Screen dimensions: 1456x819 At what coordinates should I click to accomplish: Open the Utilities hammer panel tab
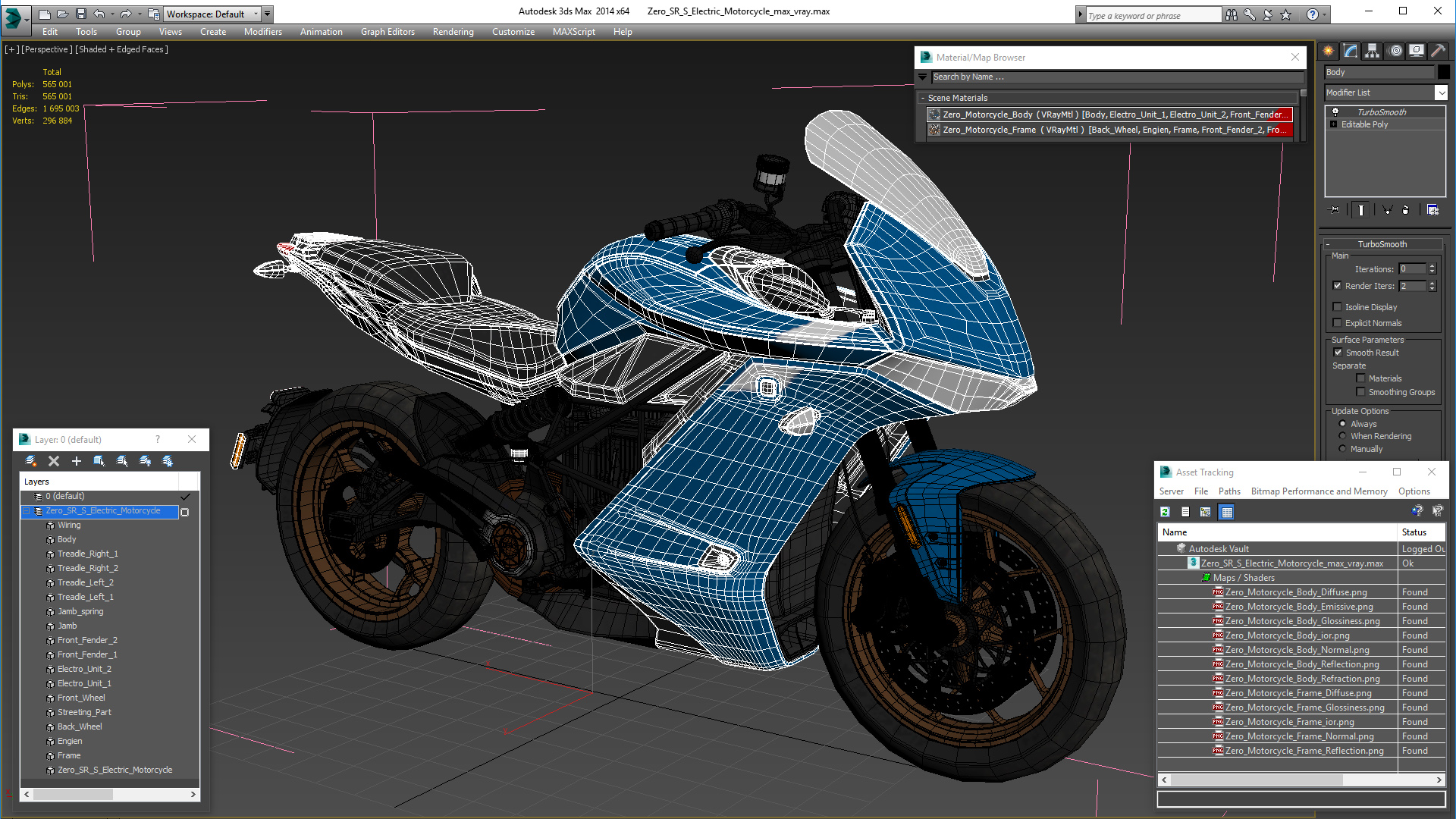[1437, 51]
